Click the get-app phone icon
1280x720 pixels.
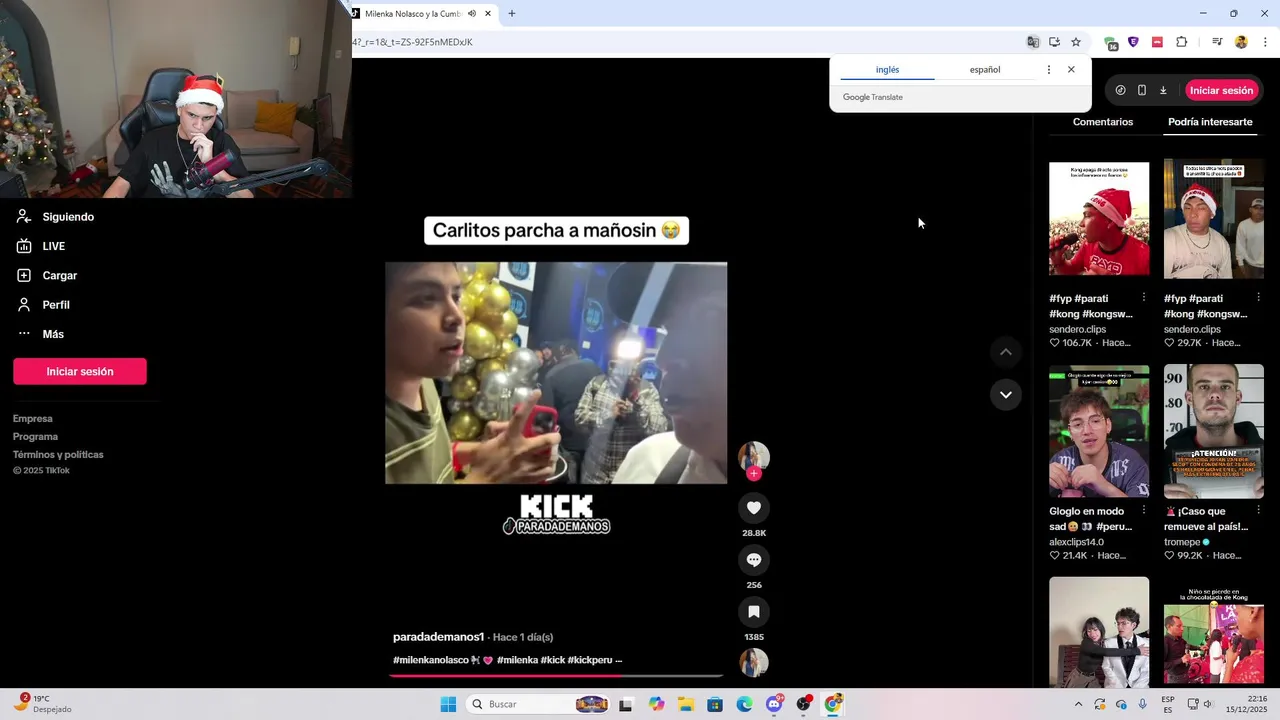pos(1142,90)
